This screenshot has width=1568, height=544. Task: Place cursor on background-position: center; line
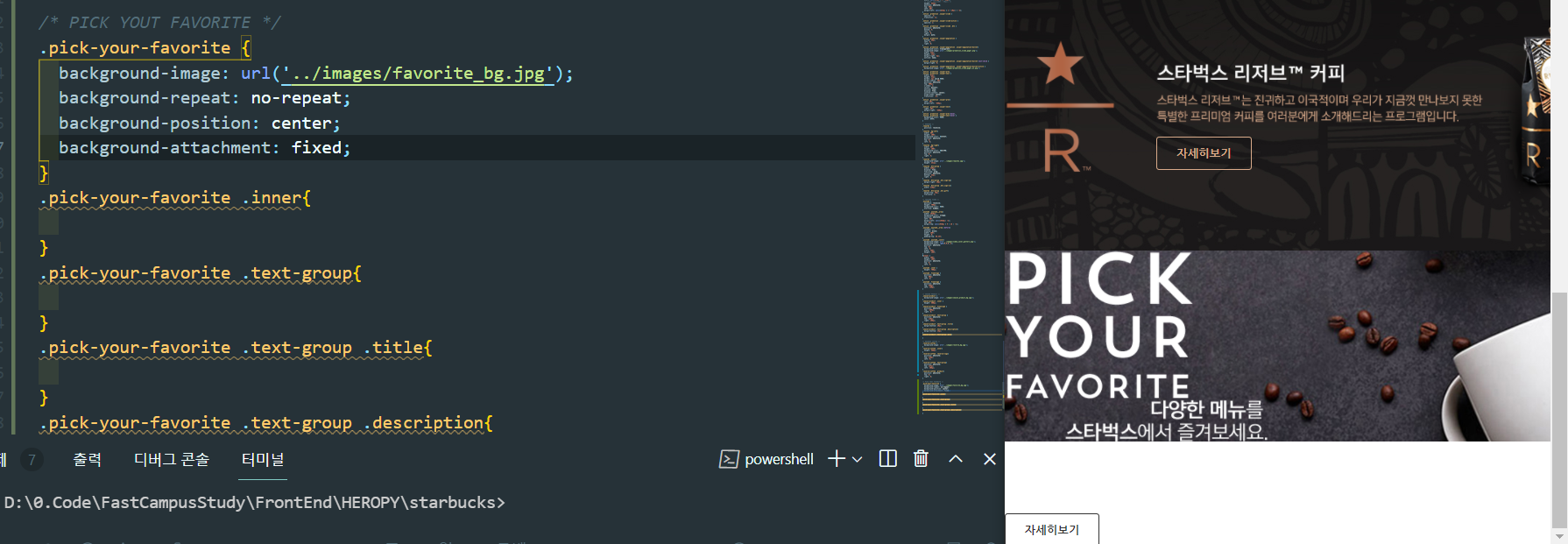tap(199, 123)
